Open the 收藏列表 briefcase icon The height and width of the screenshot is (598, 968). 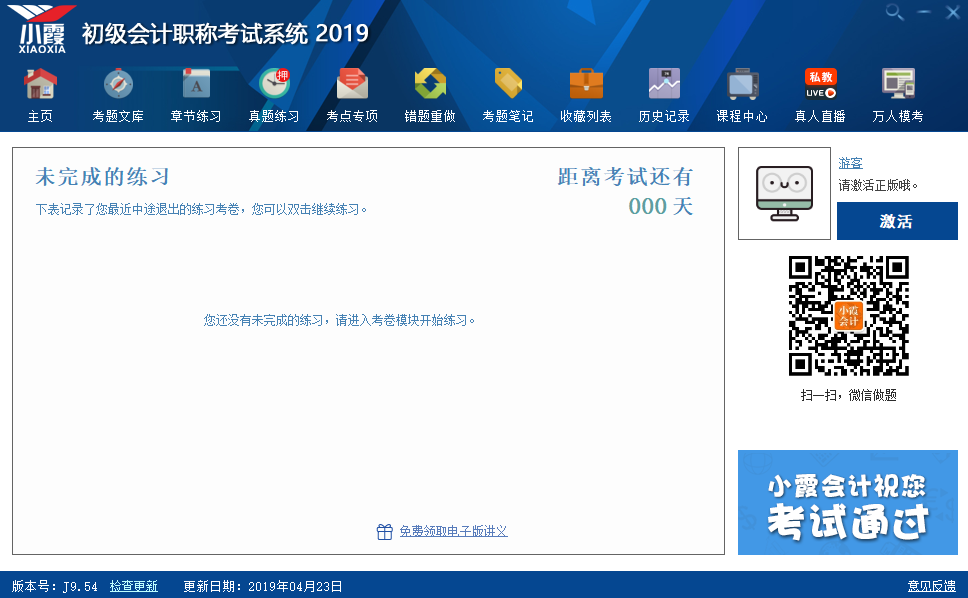point(586,84)
